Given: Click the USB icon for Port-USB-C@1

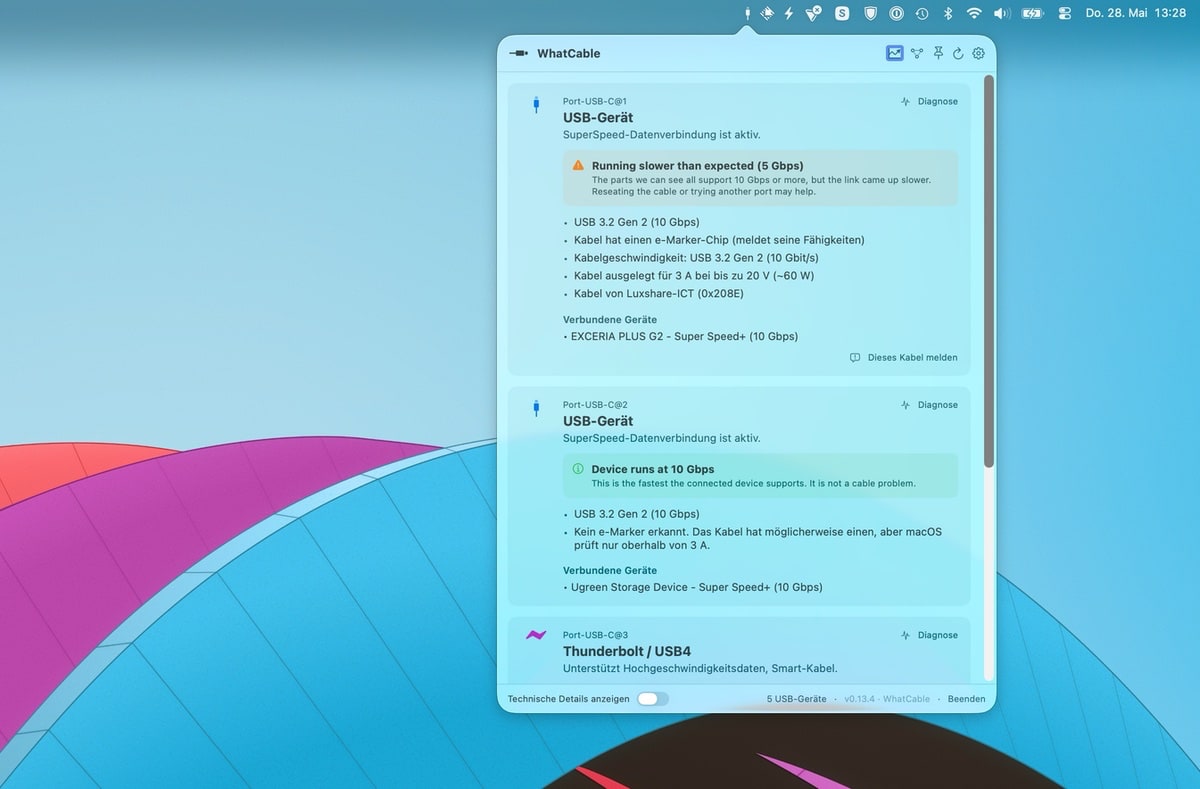Looking at the screenshot, I should point(536,104).
